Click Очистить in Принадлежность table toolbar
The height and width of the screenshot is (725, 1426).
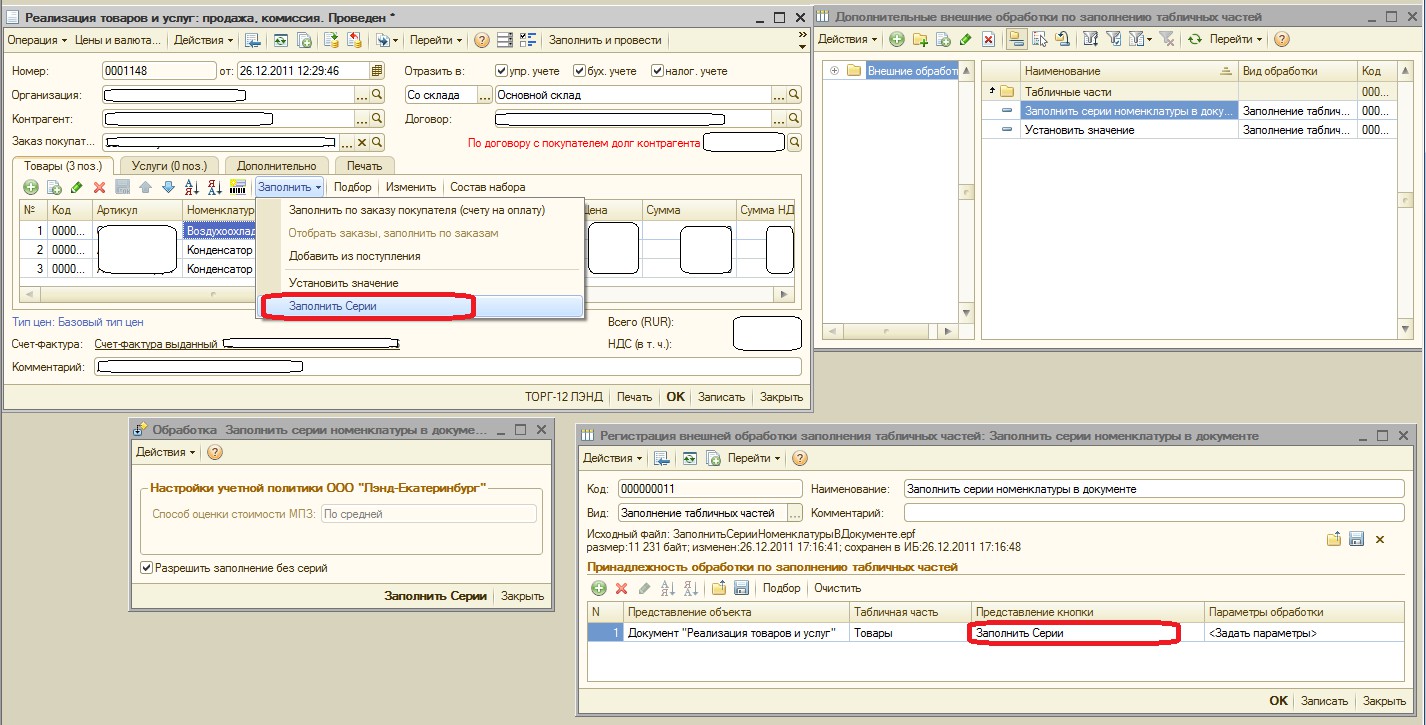[837, 588]
